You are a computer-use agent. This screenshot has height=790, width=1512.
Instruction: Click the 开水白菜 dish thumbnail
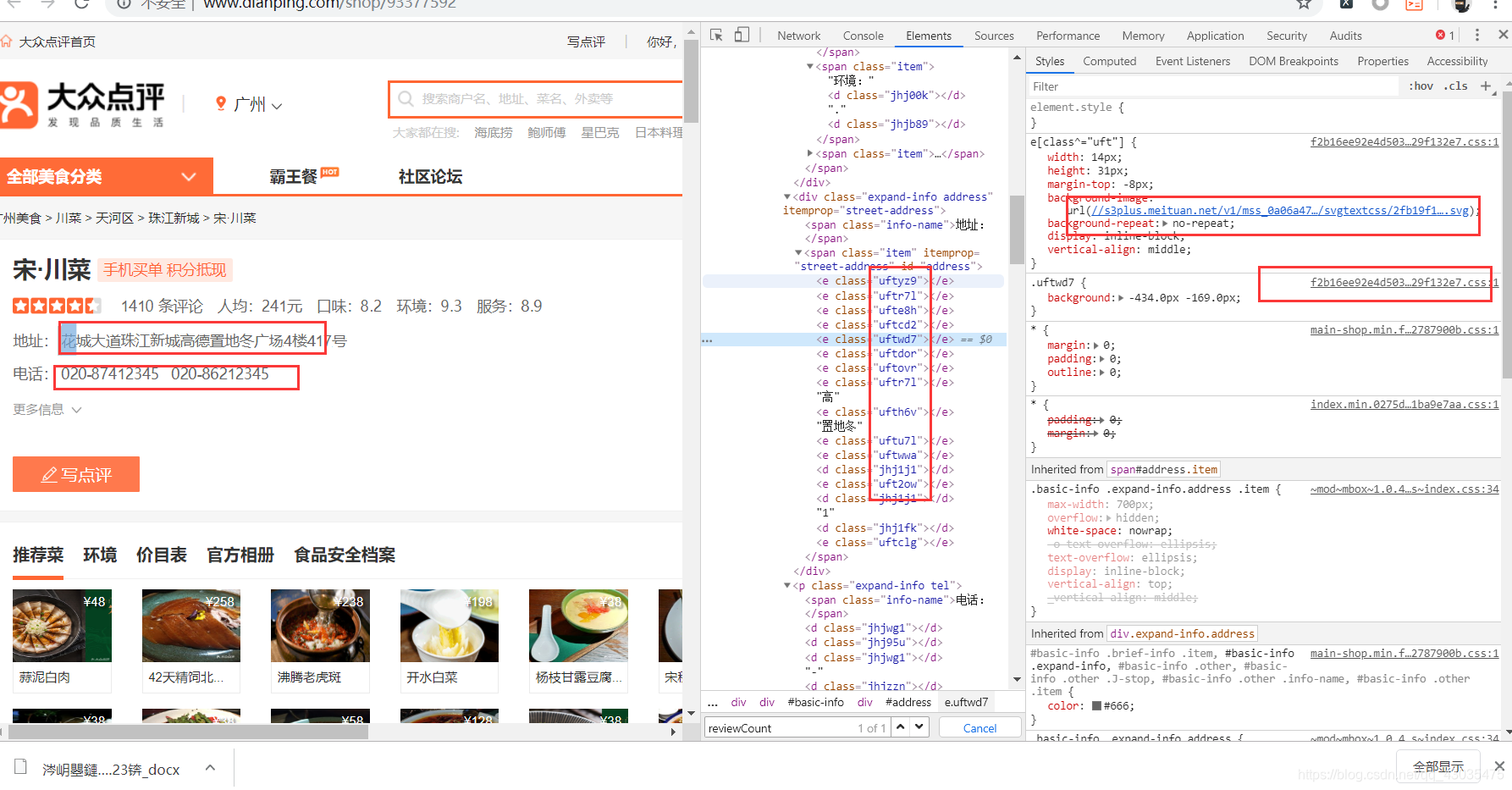pos(450,626)
